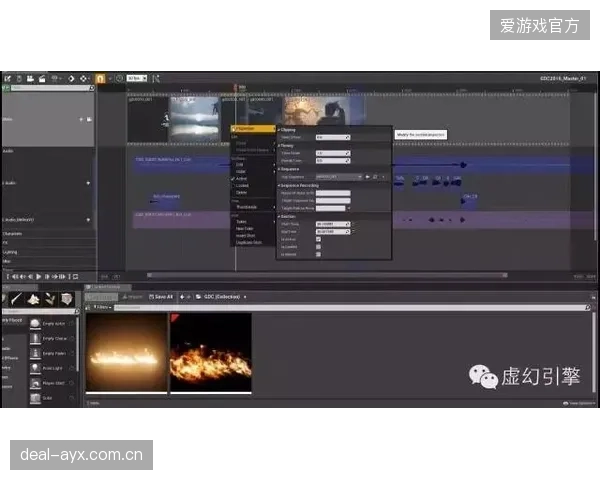
Task: Click Locked in the context menu
Action: pos(253,186)
